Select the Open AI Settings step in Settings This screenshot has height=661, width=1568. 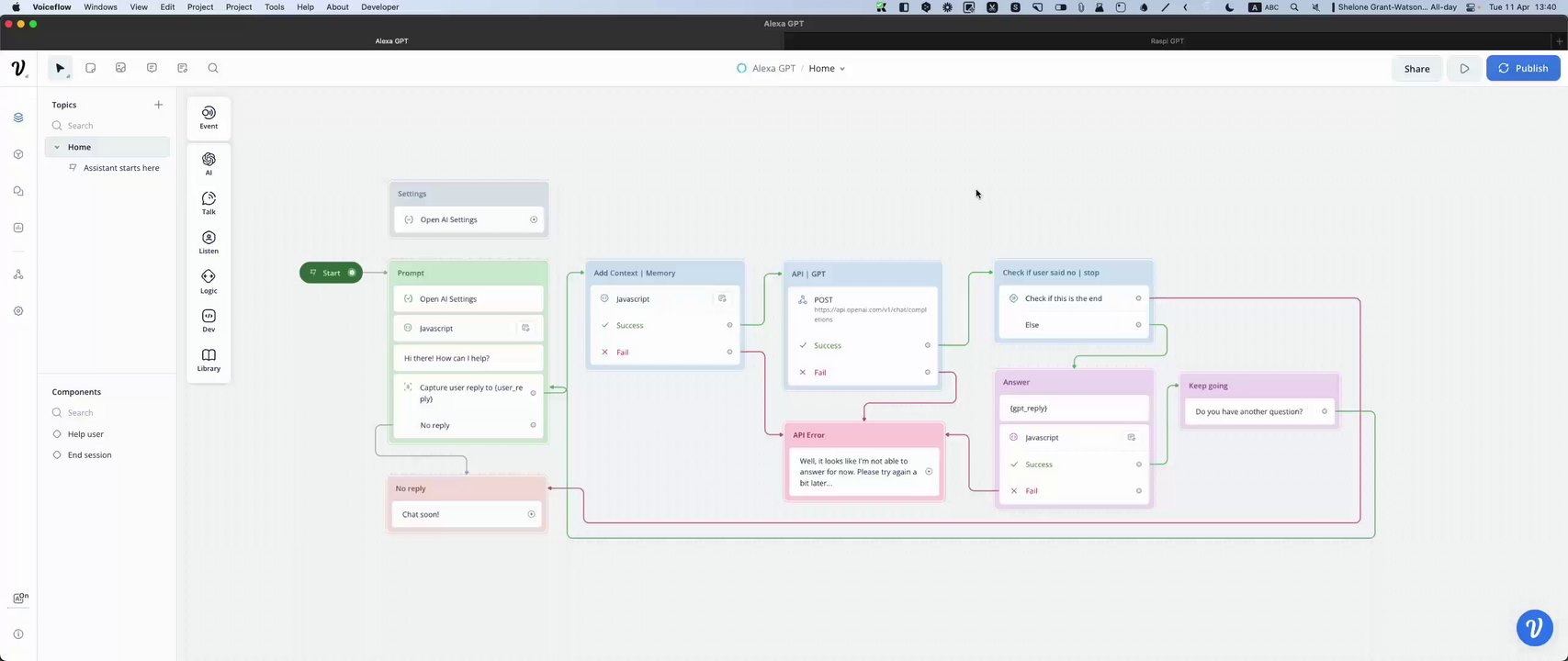[469, 220]
